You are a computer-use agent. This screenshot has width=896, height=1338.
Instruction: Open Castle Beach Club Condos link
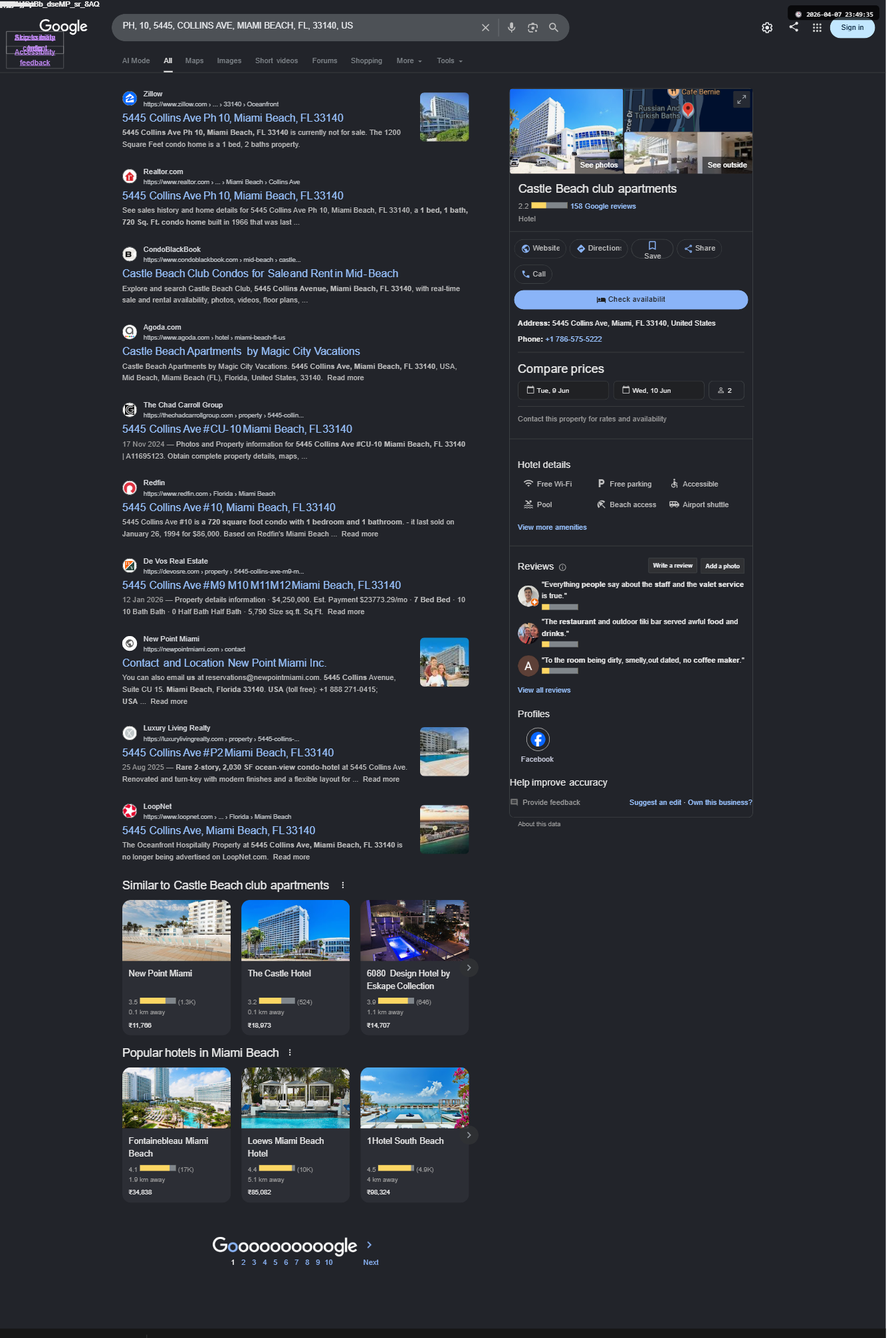click(260, 274)
